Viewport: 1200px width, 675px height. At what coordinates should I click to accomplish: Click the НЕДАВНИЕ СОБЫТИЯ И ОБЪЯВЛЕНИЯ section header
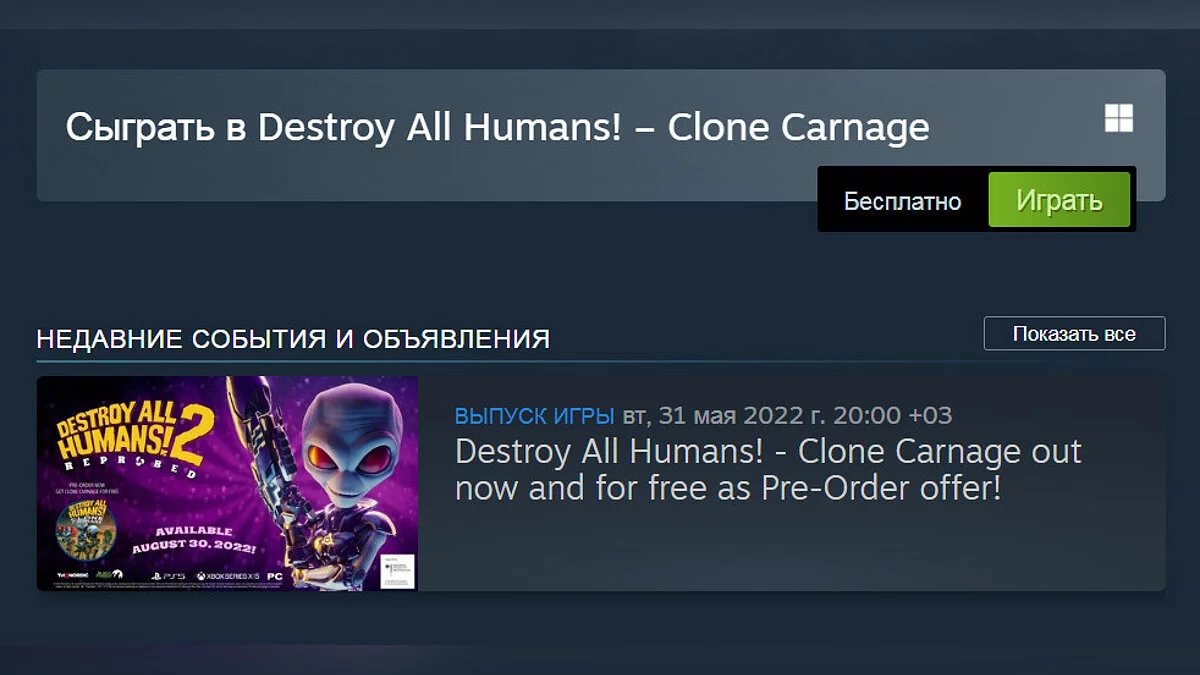tap(293, 339)
